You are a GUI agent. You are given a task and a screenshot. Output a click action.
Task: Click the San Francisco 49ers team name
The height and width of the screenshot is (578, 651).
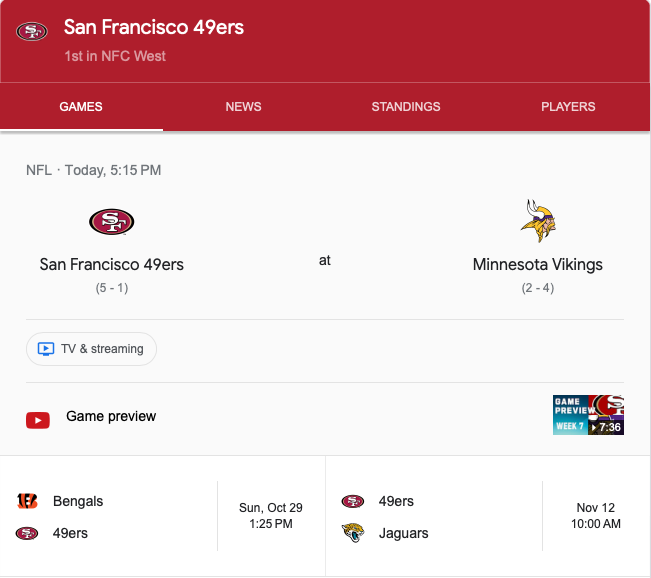point(112,265)
